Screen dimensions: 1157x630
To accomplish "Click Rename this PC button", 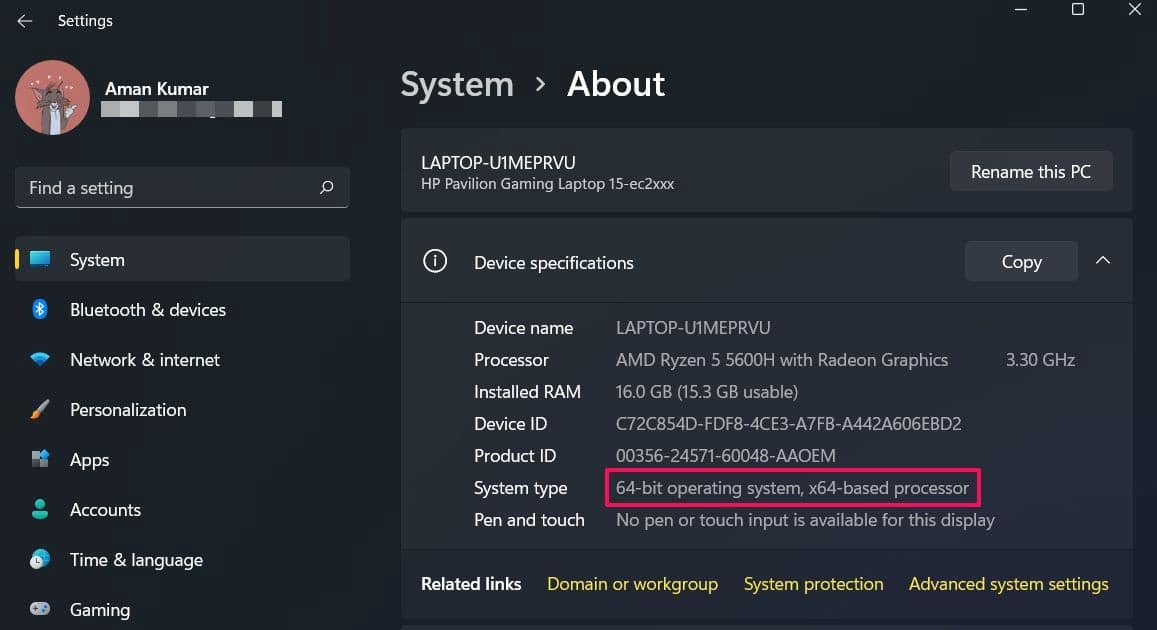I will (x=1031, y=171).
